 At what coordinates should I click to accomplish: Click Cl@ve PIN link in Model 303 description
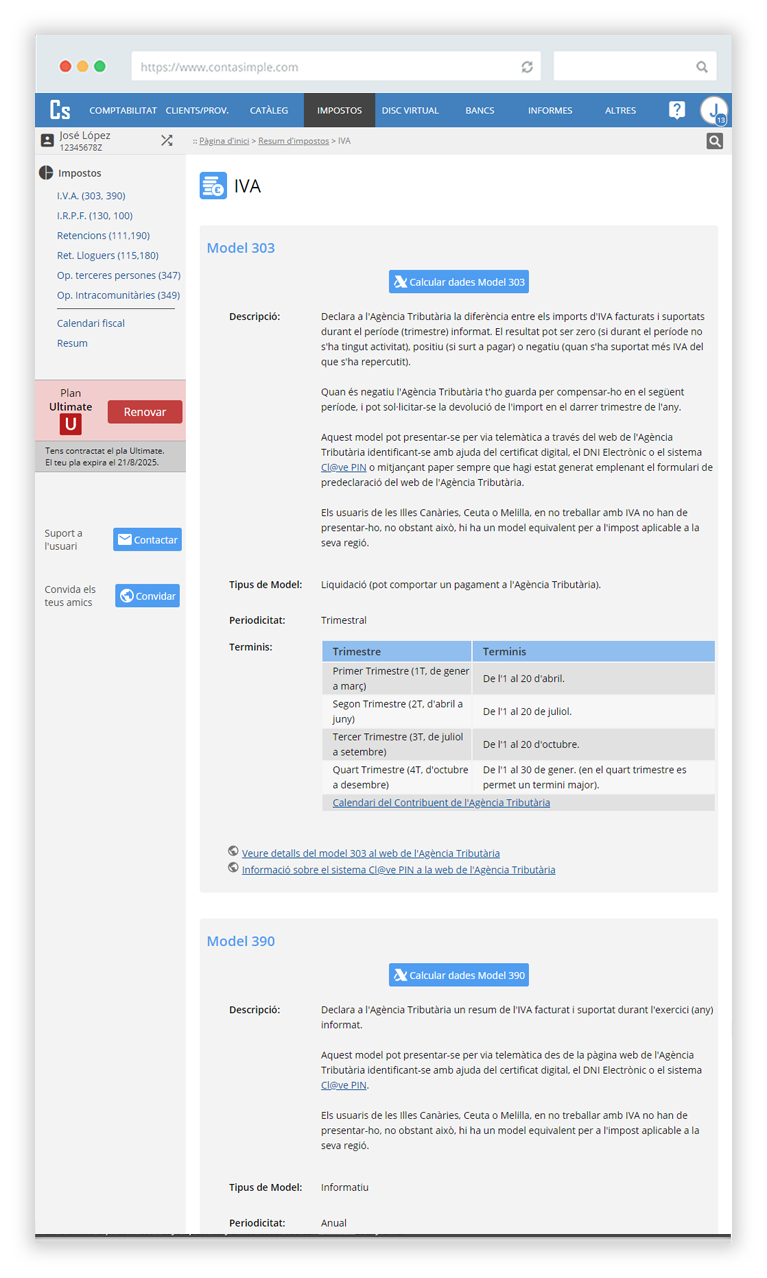[344, 467]
